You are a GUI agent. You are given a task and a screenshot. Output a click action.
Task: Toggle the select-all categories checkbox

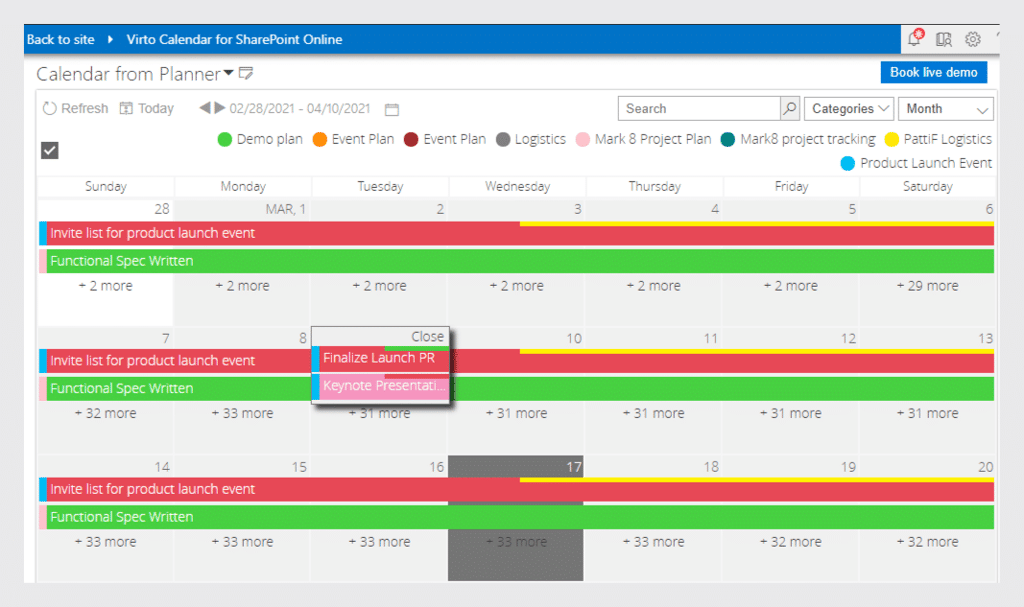point(50,150)
